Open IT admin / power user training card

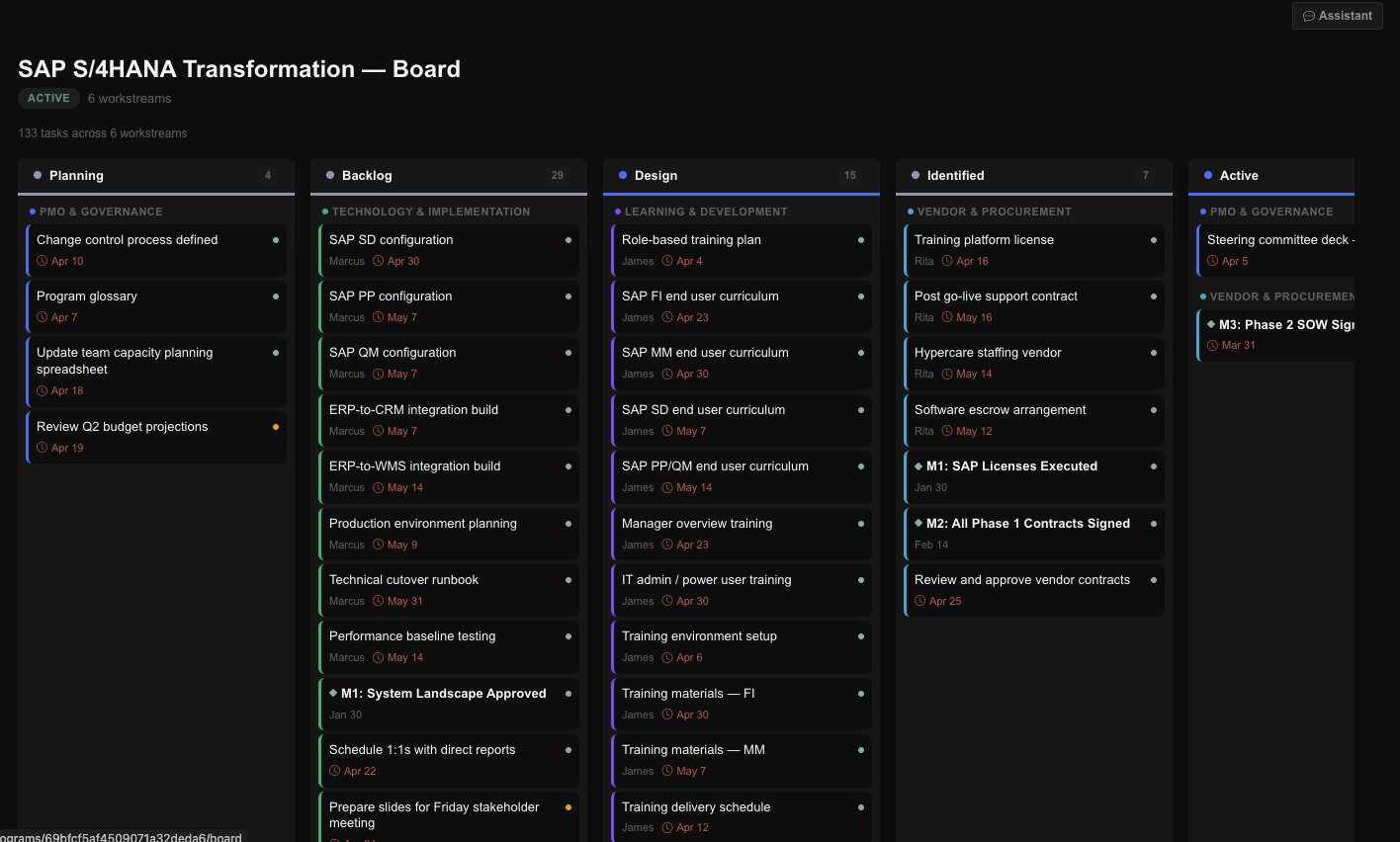[x=742, y=590]
